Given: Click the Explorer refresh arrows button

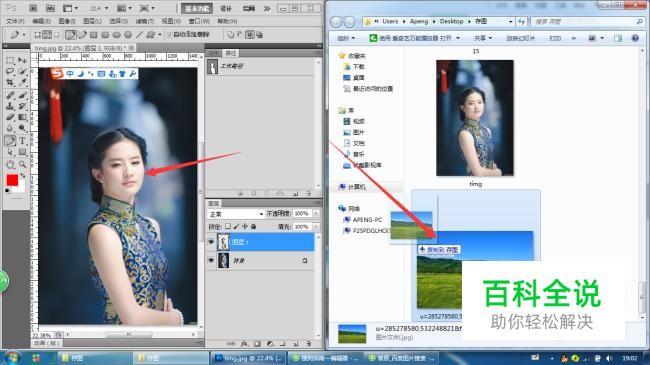Looking at the screenshot, I should tap(521, 22).
